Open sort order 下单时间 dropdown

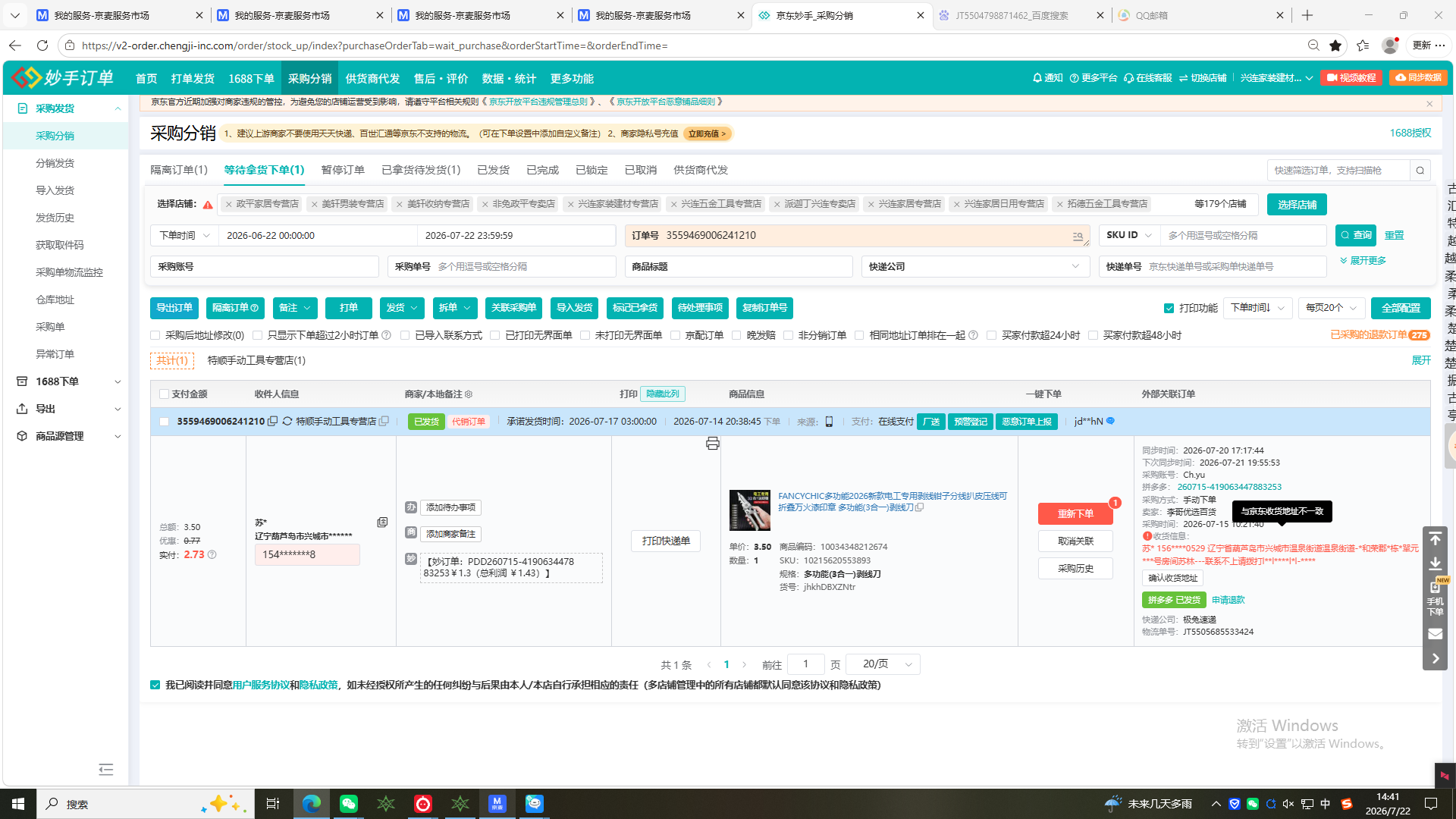1257,308
